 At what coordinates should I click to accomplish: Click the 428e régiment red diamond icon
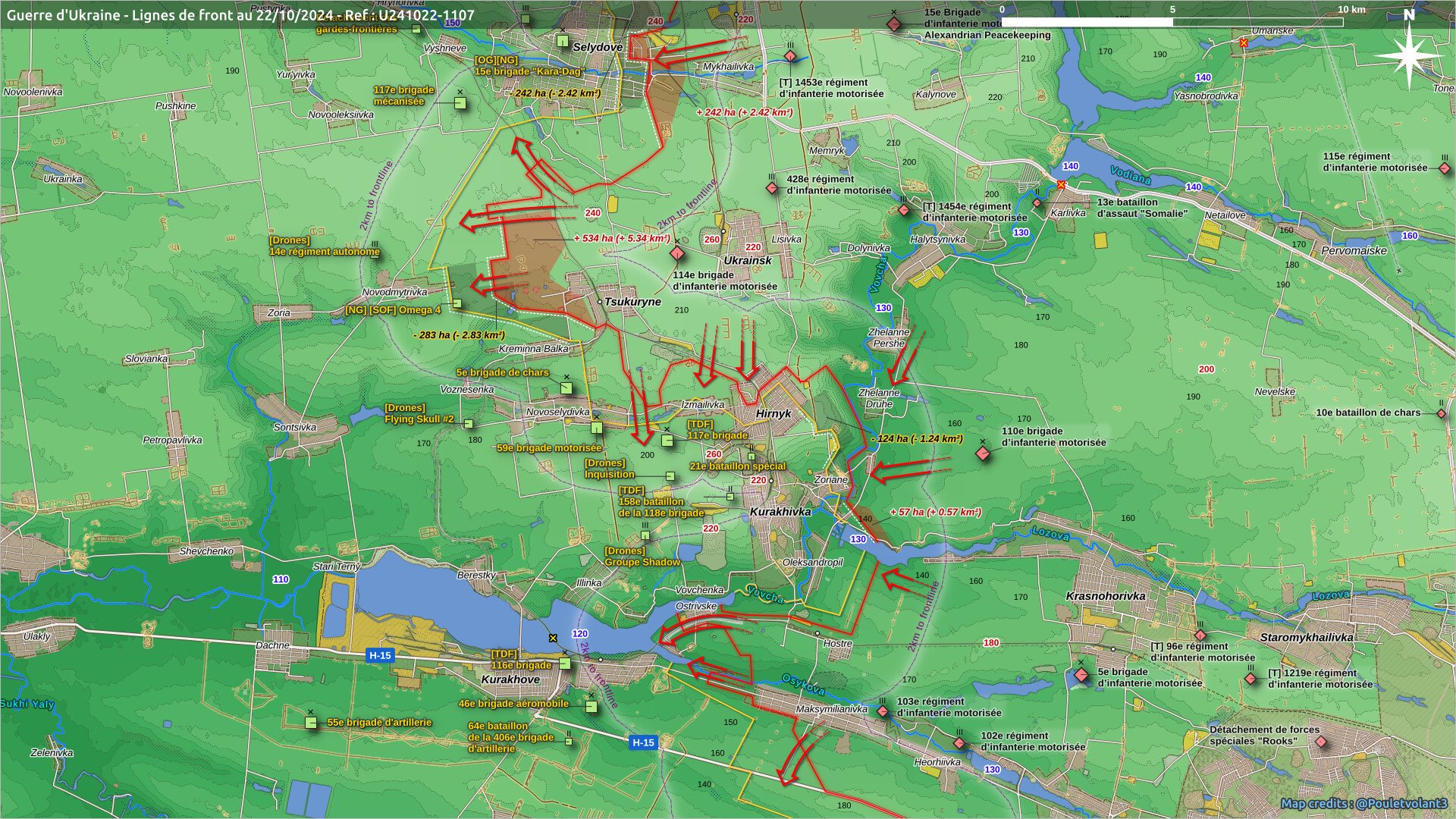772,187
